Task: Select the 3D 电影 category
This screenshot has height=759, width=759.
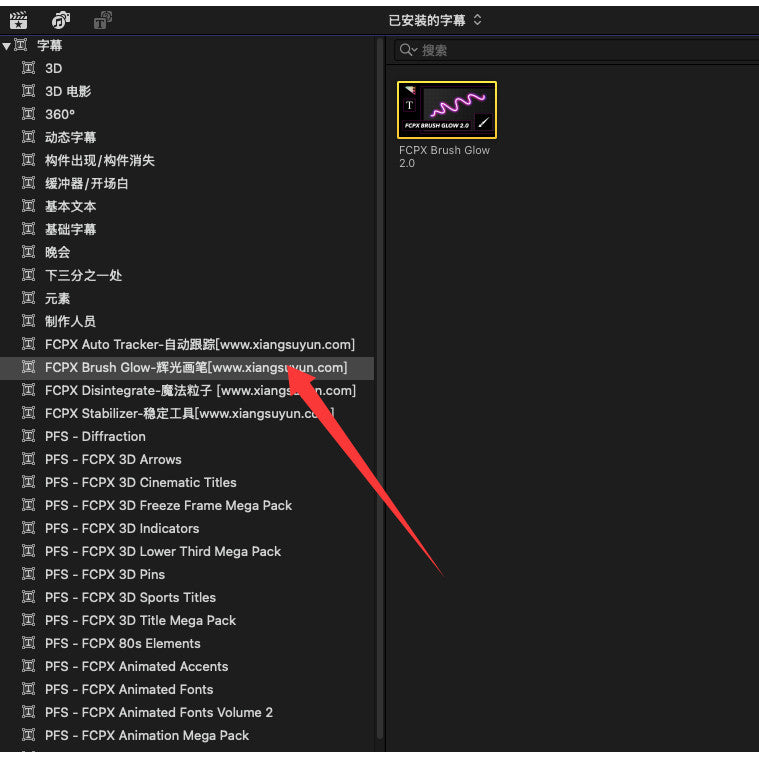Action: (187, 91)
